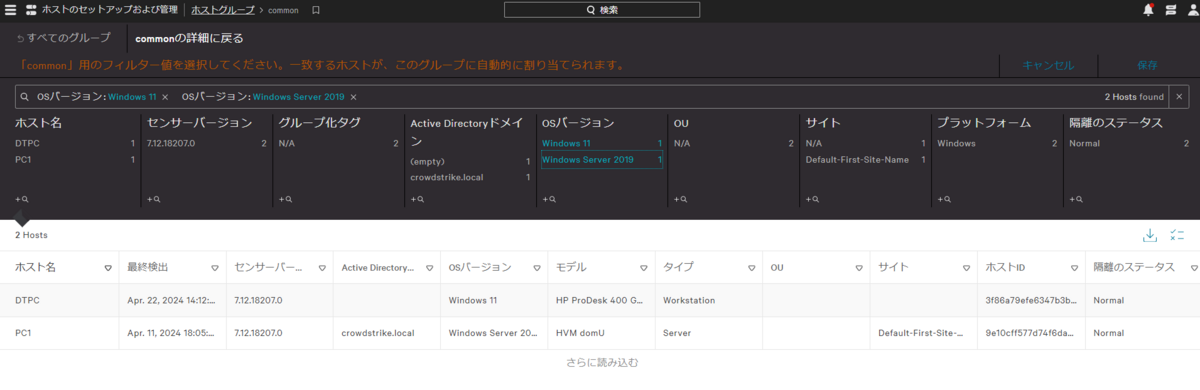Viewport: 1200px width, 390px height.
Task: Open Active Directory column dropdown arrow
Action: click(429, 268)
